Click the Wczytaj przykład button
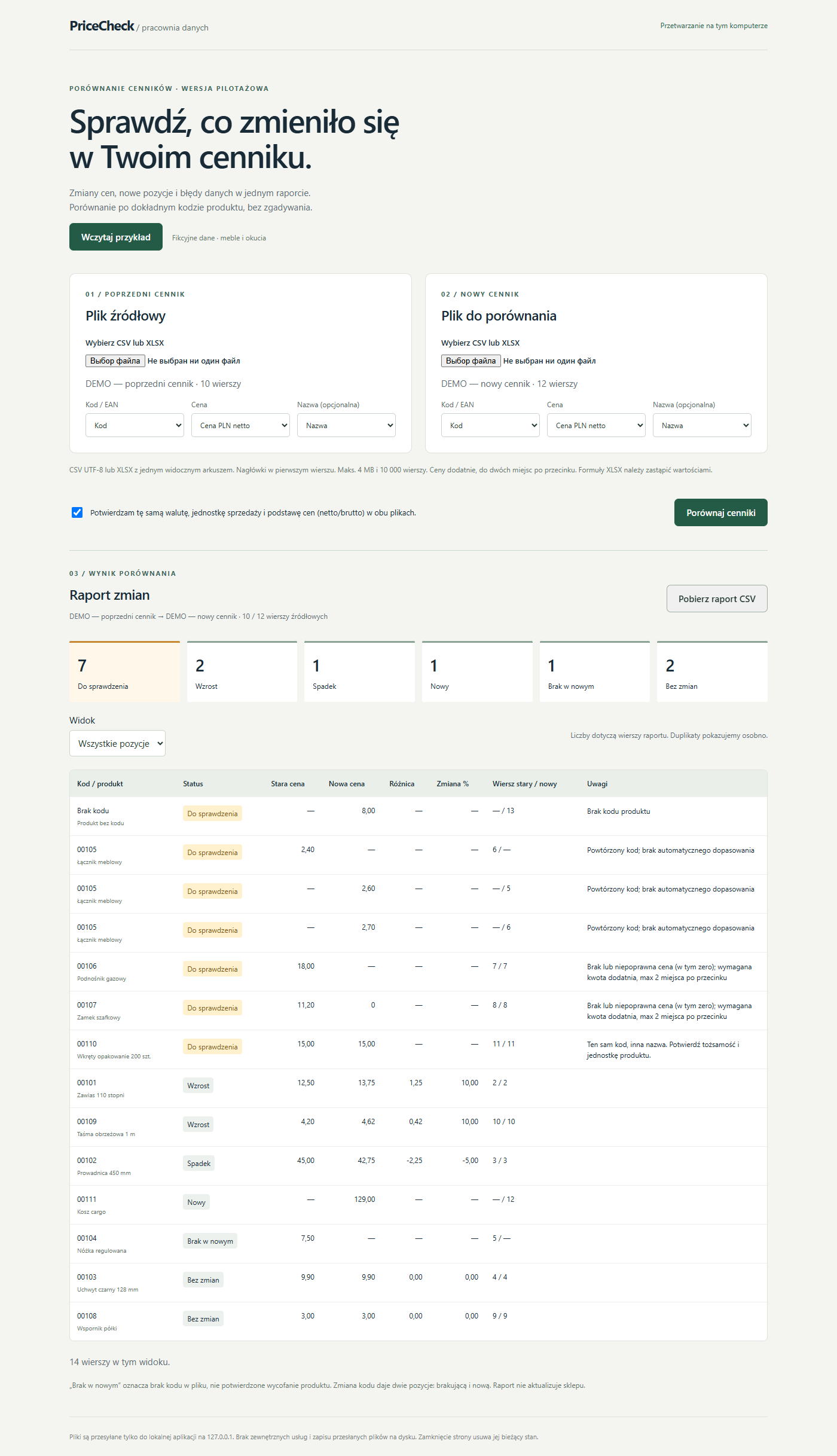Screen dimensions: 837x1456 [x=116, y=237]
